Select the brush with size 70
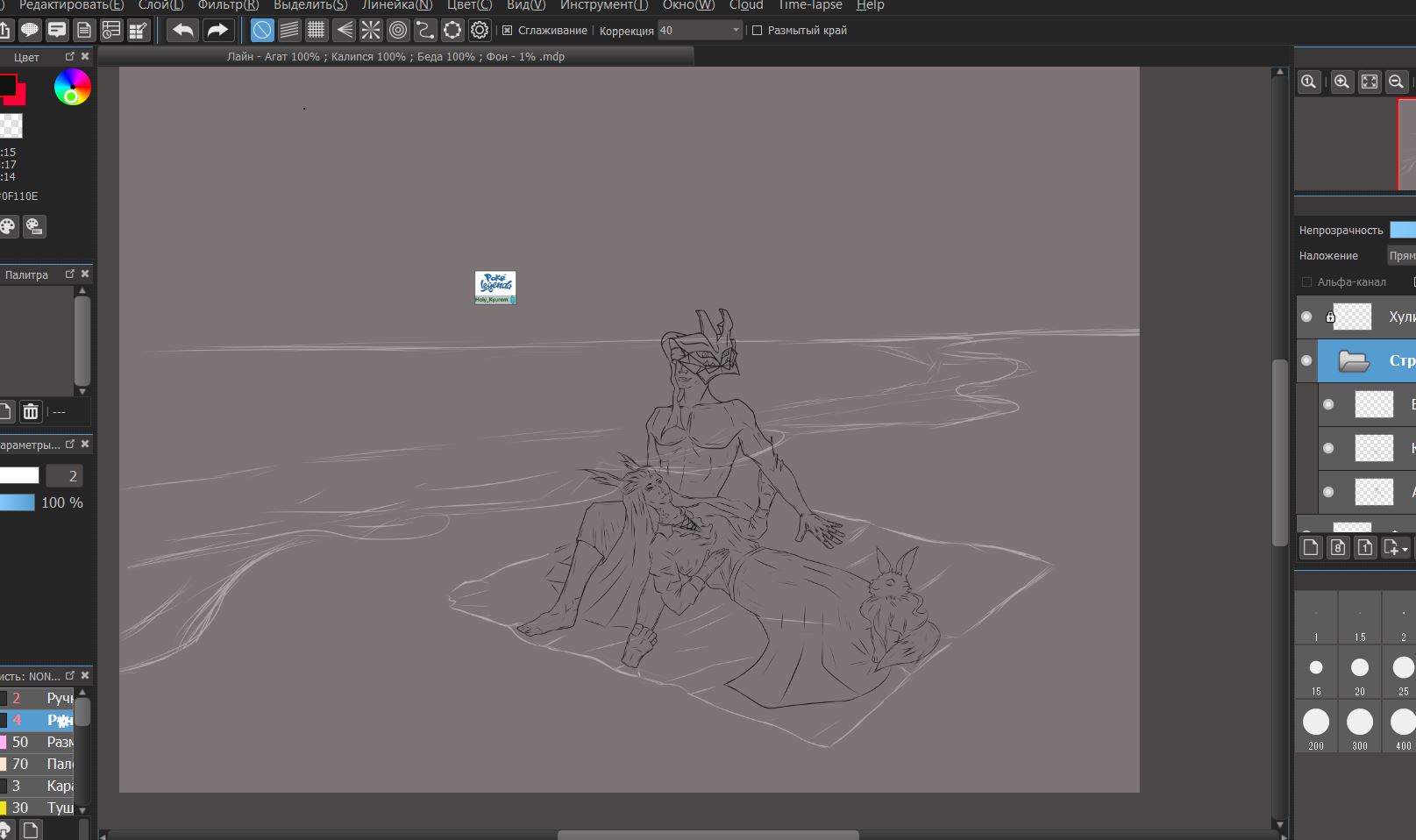 (x=37, y=764)
